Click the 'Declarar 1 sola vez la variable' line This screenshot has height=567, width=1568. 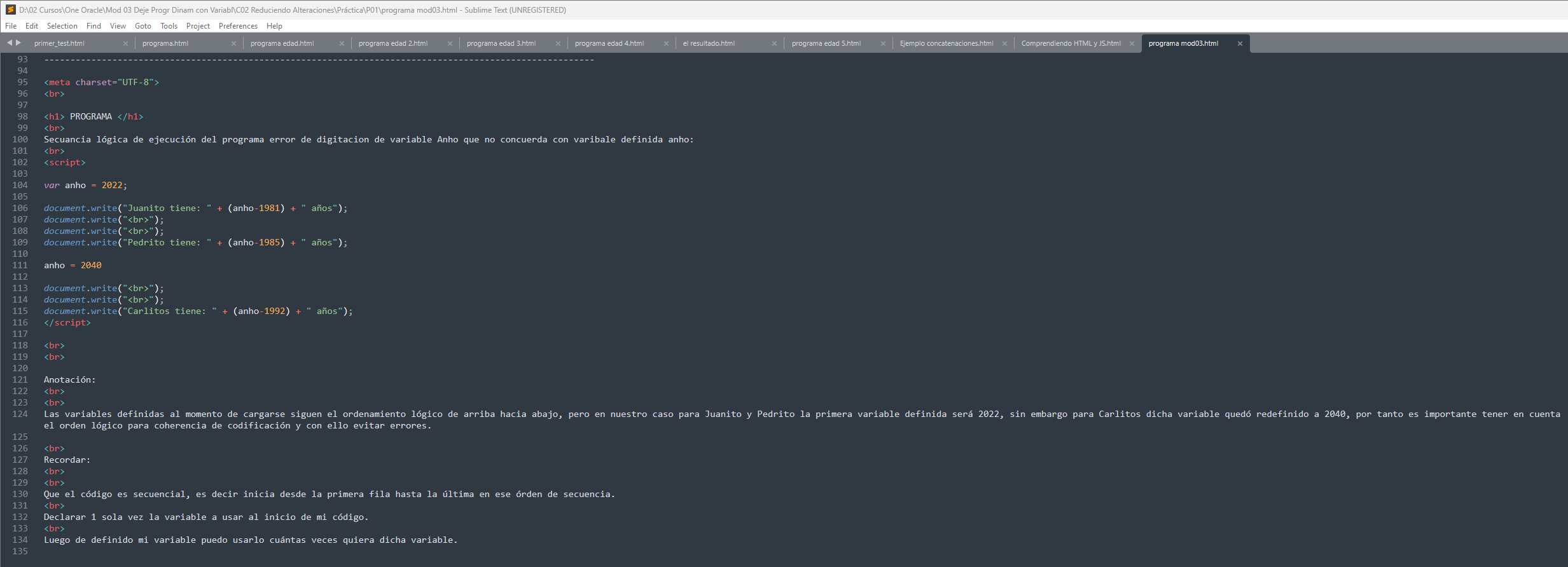[206, 517]
